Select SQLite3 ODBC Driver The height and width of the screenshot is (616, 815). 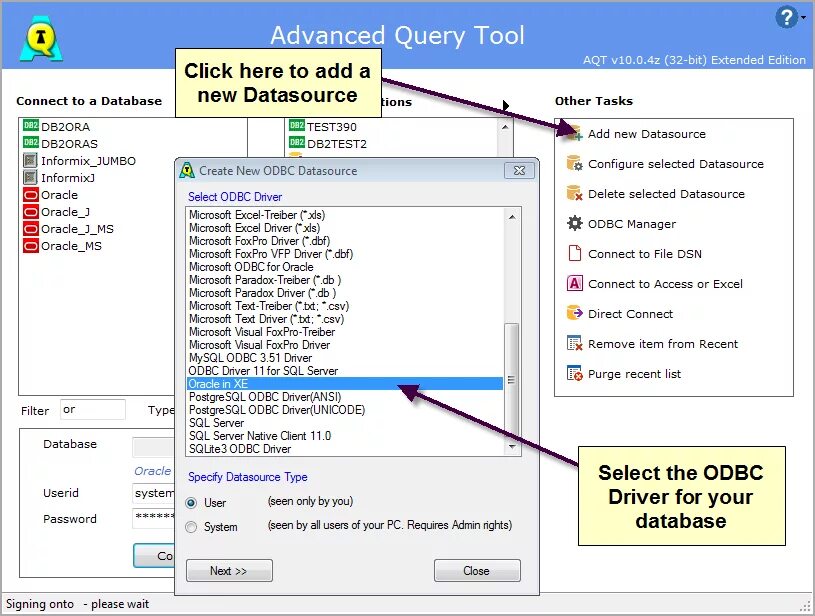tap(345, 449)
